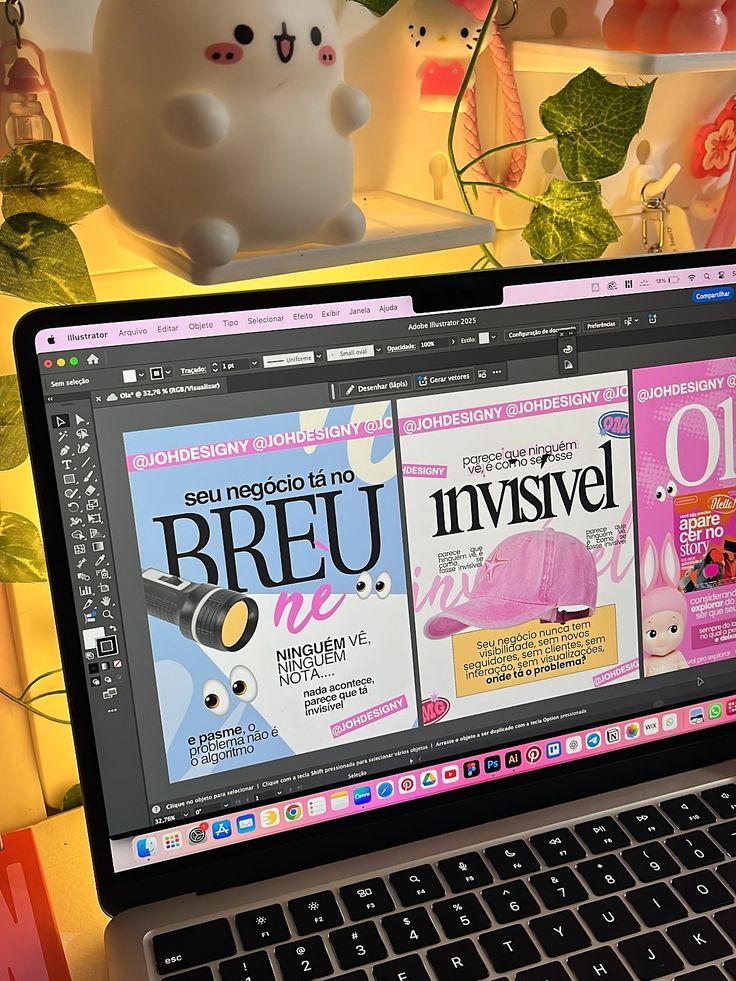This screenshot has height=981, width=736.
Task: Set paint to None
Action: tap(118, 663)
